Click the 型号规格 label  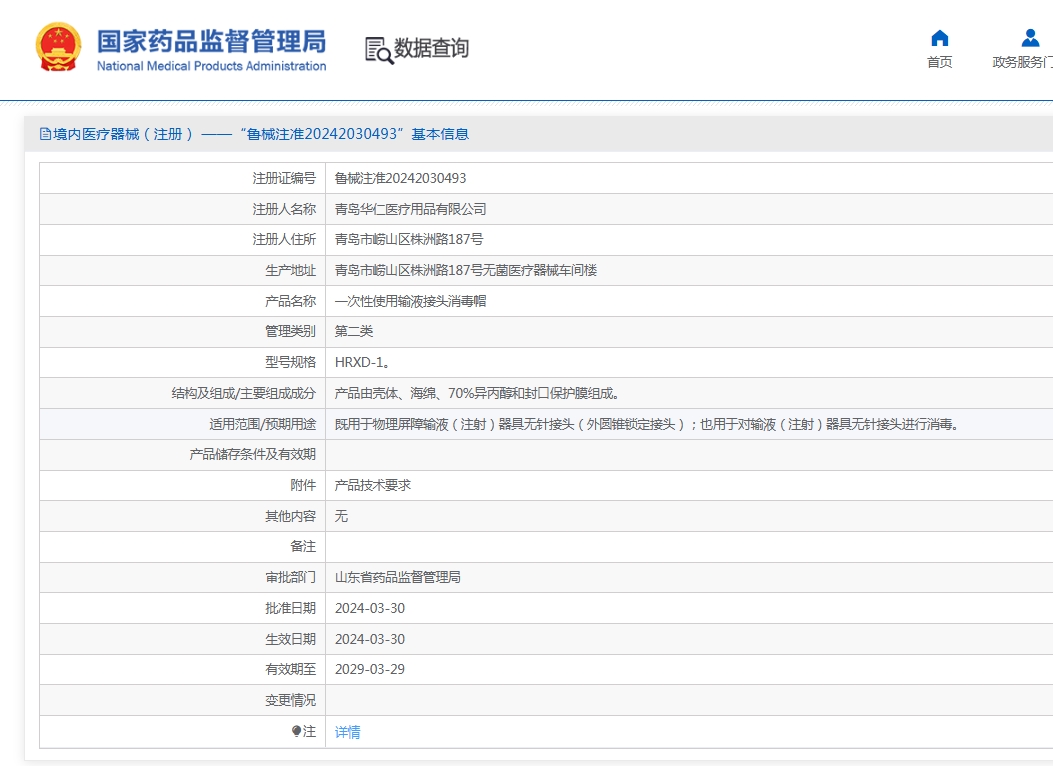click(290, 363)
